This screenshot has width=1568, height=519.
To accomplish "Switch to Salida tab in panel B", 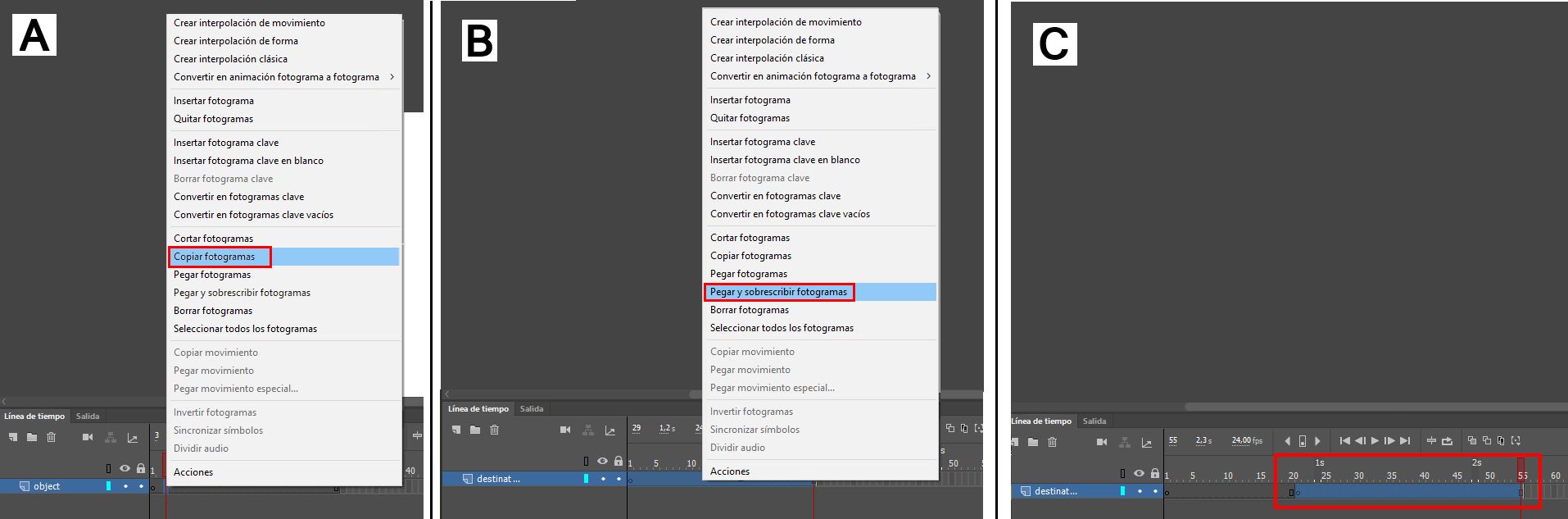I will [x=532, y=409].
